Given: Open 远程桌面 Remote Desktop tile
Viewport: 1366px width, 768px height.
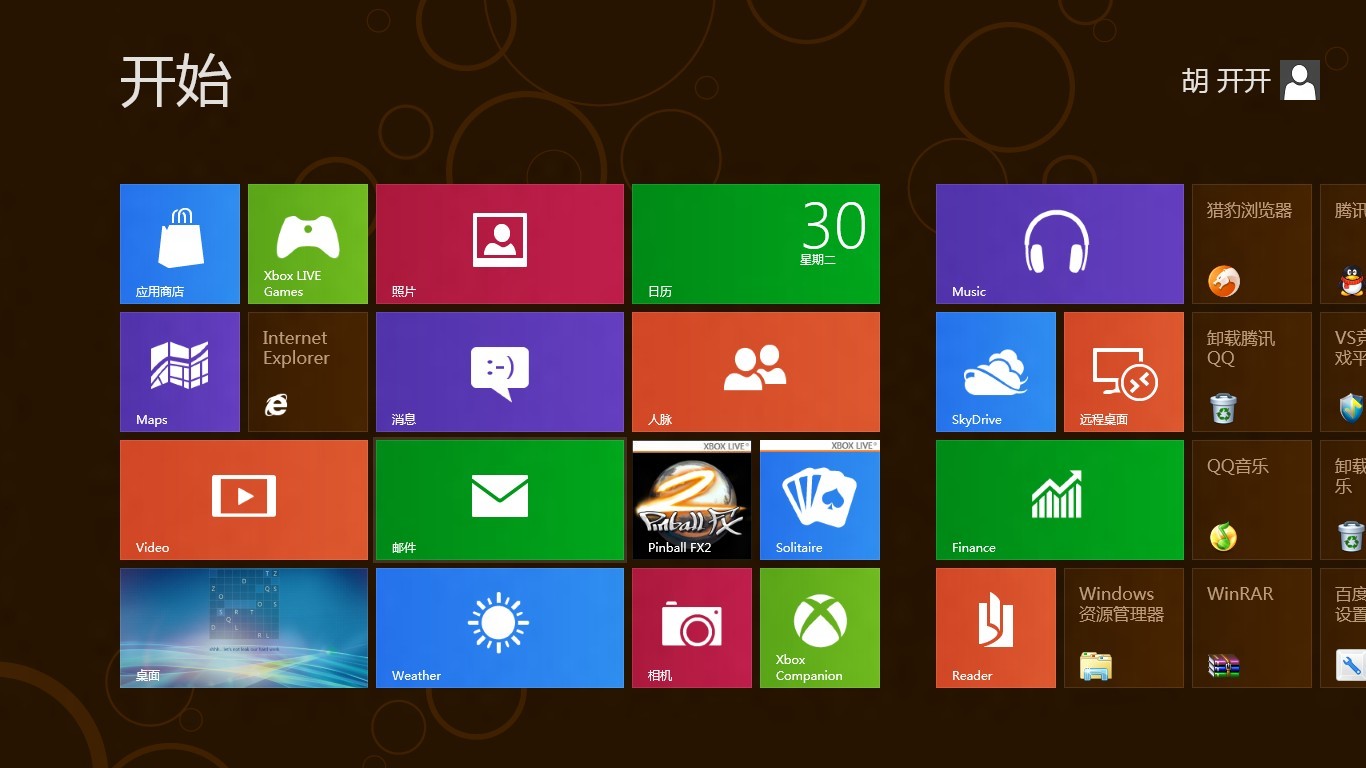Looking at the screenshot, I should pos(1124,372).
